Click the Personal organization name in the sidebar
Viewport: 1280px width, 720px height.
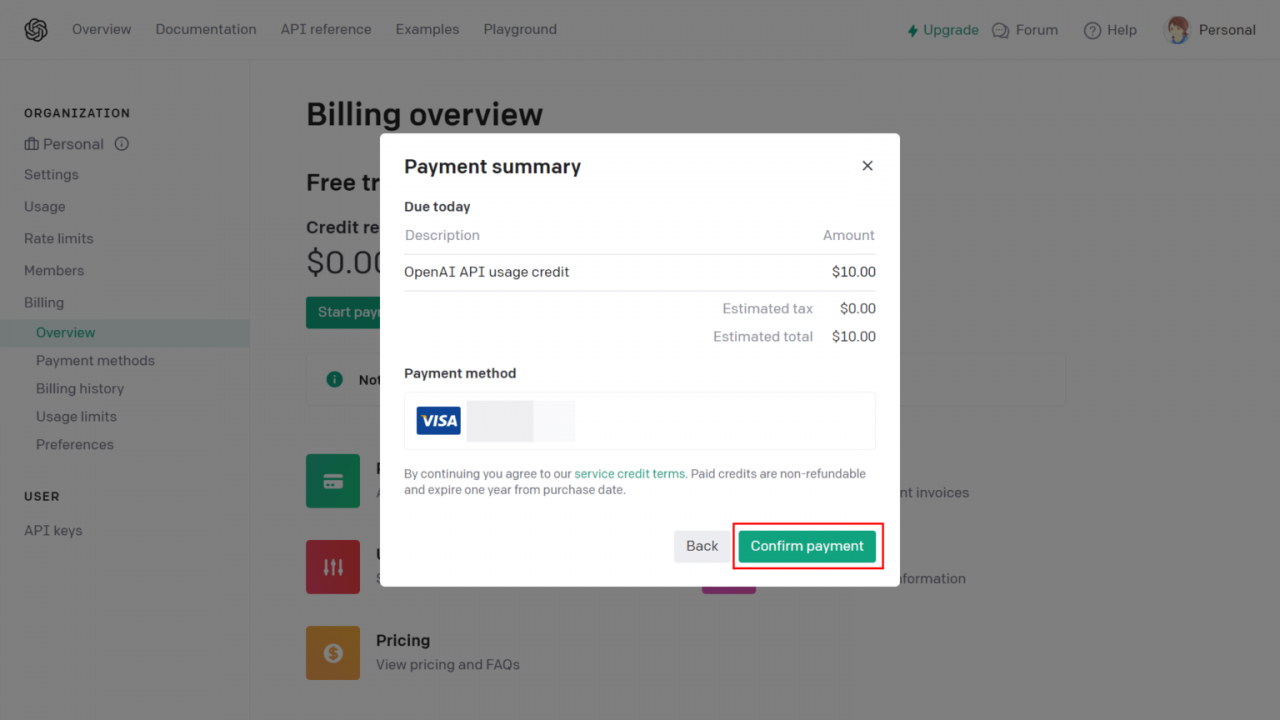point(73,144)
